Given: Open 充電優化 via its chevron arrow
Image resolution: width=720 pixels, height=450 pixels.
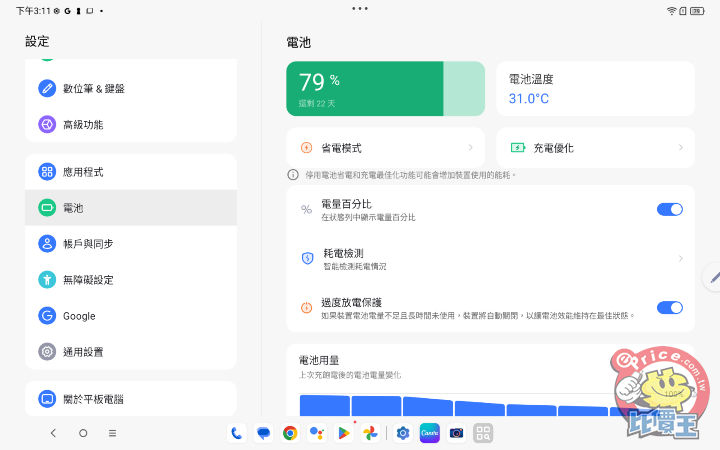Looking at the screenshot, I should tap(681, 147).
